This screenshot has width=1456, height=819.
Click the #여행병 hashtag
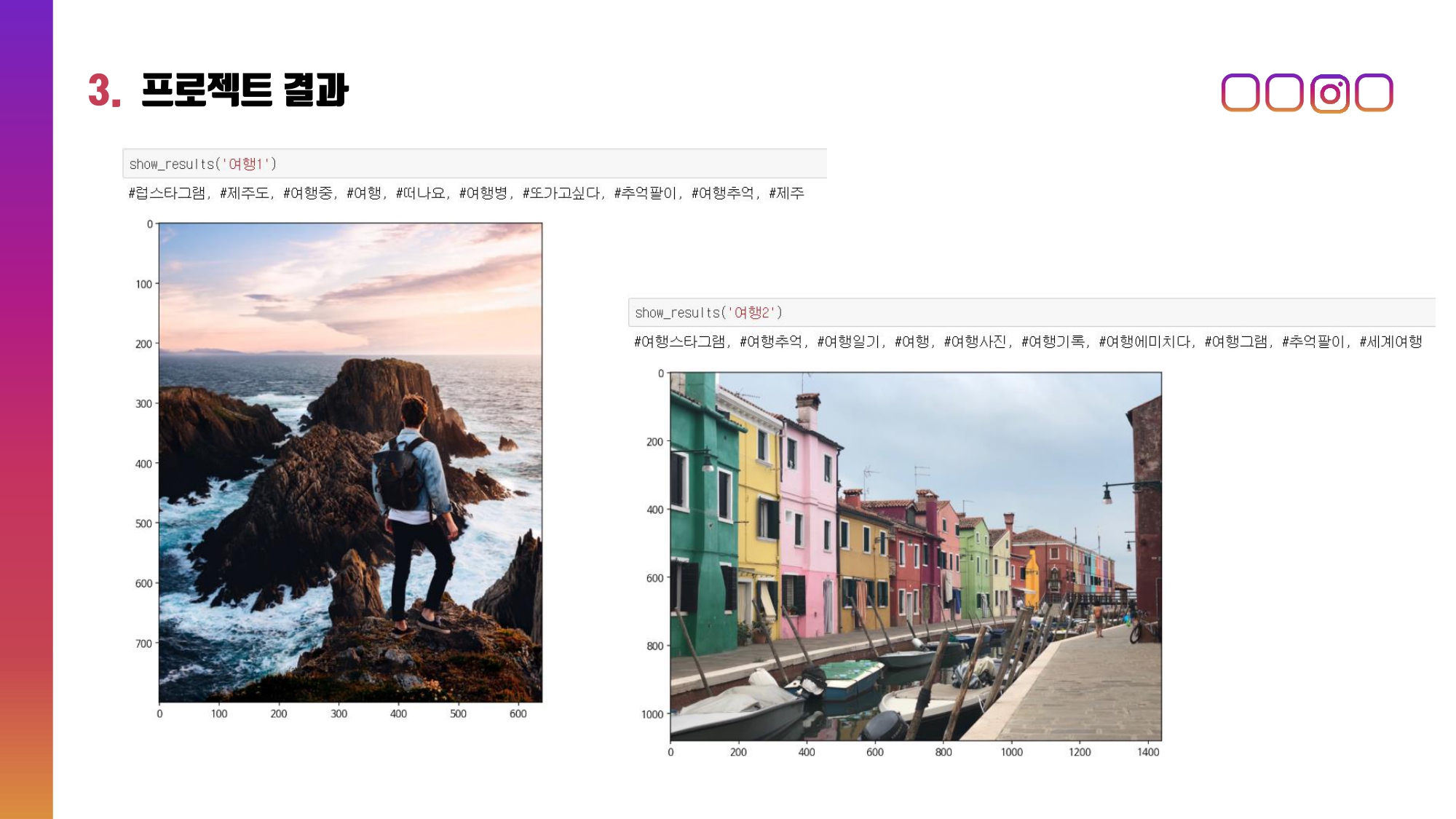point(484,193)
